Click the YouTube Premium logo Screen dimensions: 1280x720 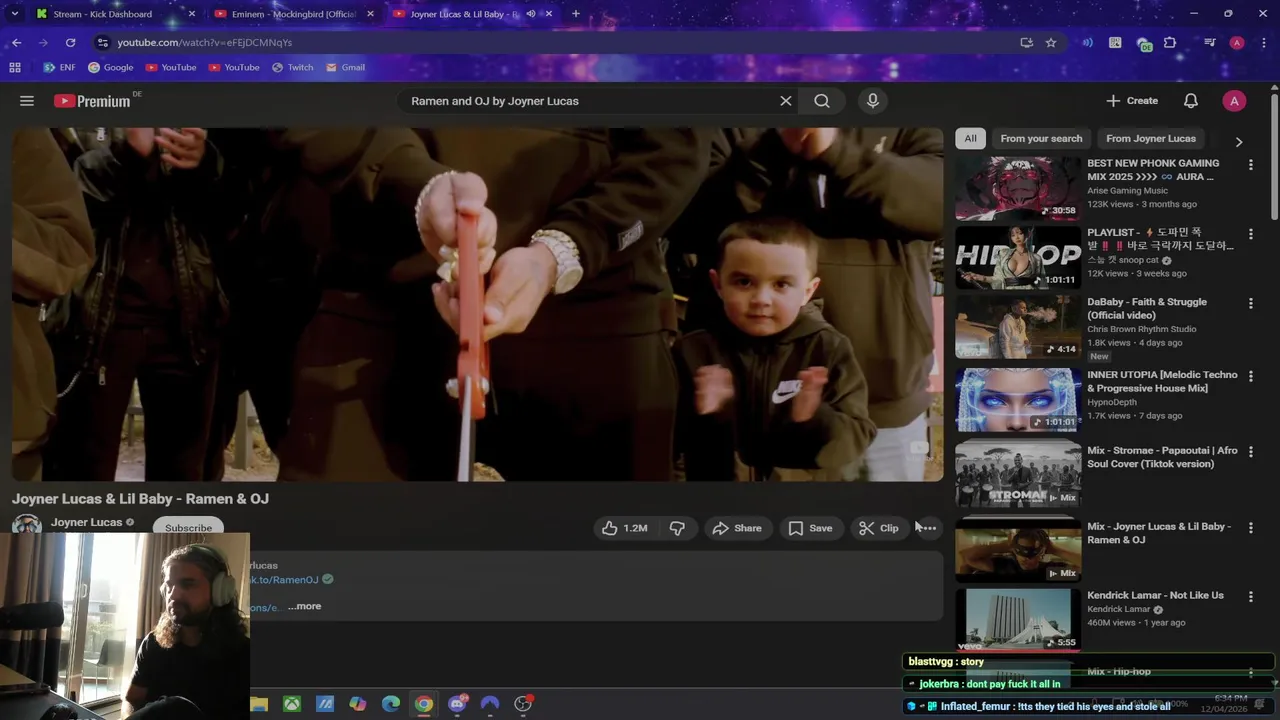coord(92,101)
